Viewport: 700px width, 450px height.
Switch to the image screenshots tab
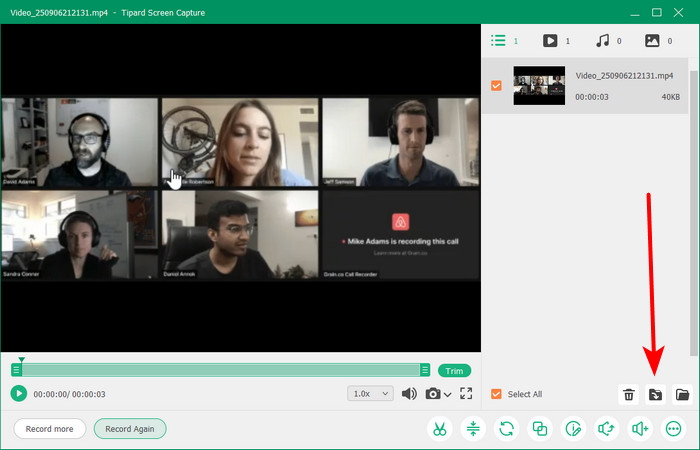pyautogui.click(x=653, y=41)
